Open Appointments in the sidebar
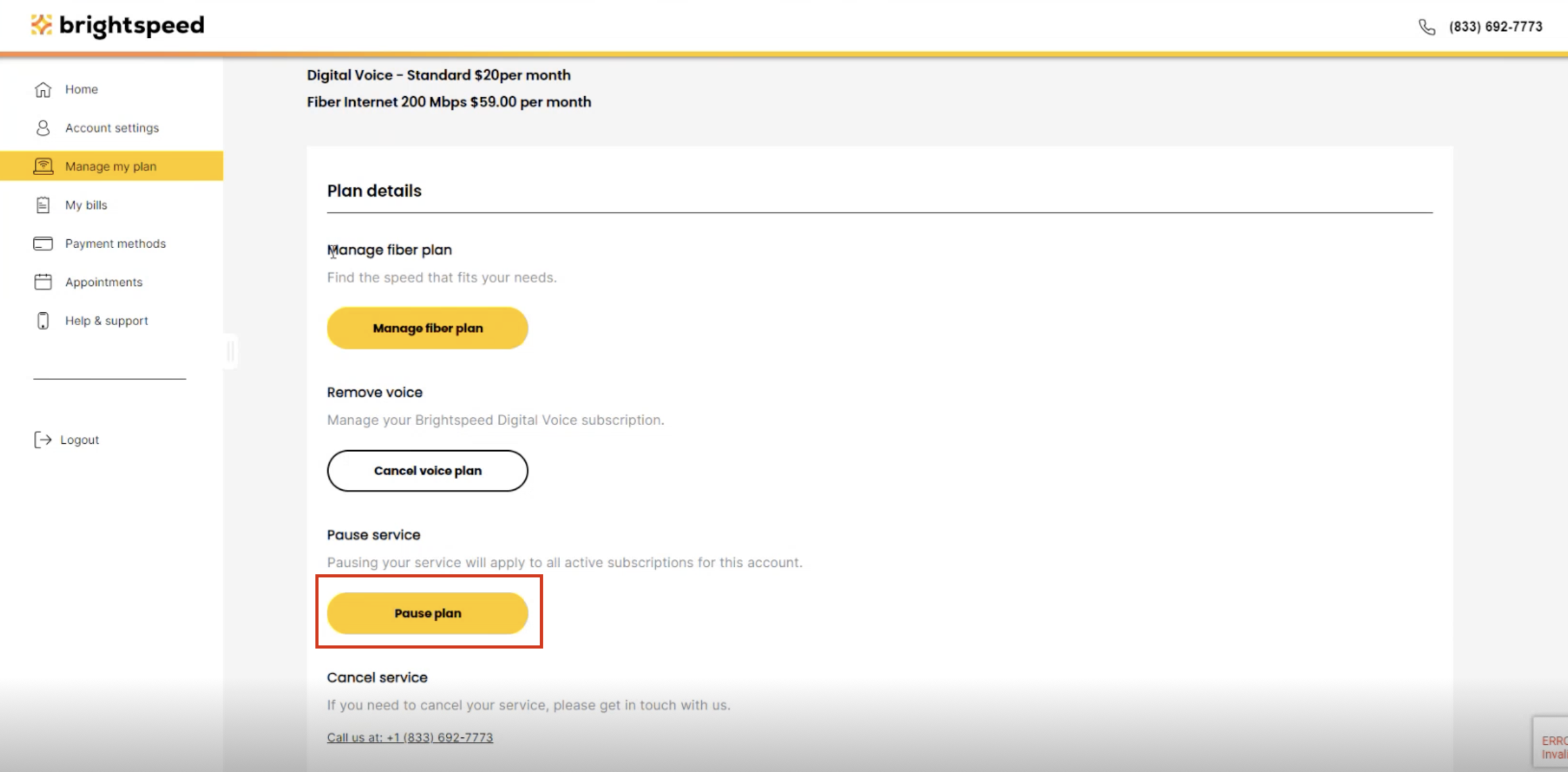Viewport: 1568px width, 772px height. tap(103, 282)
